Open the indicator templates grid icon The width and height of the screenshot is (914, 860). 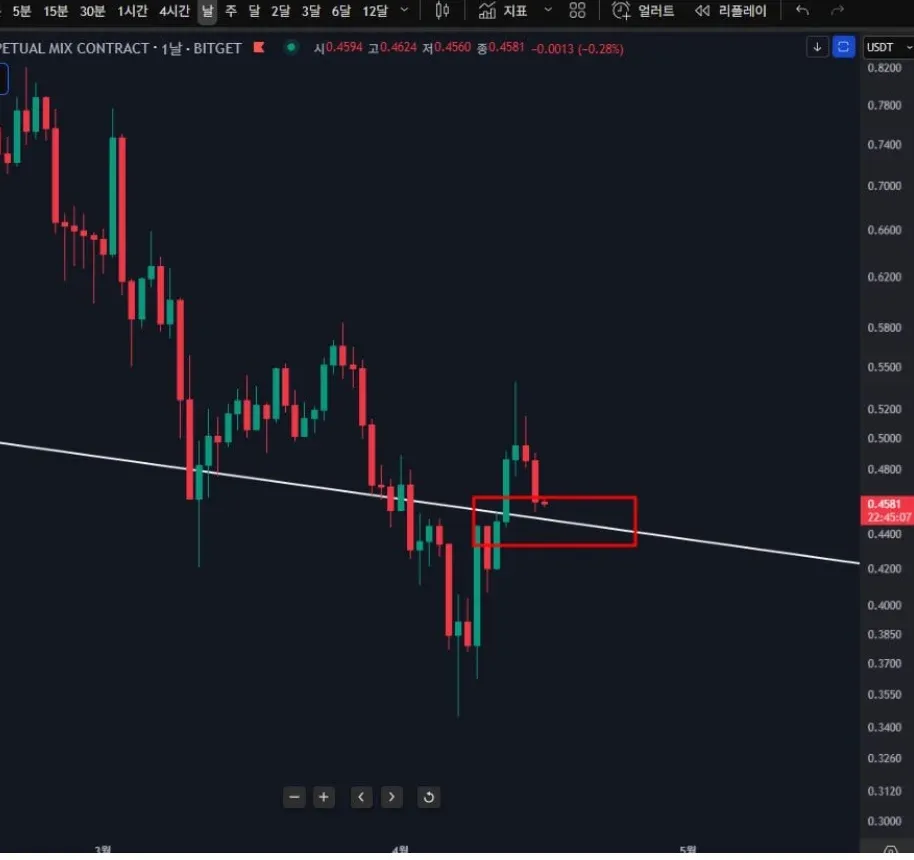577,11
